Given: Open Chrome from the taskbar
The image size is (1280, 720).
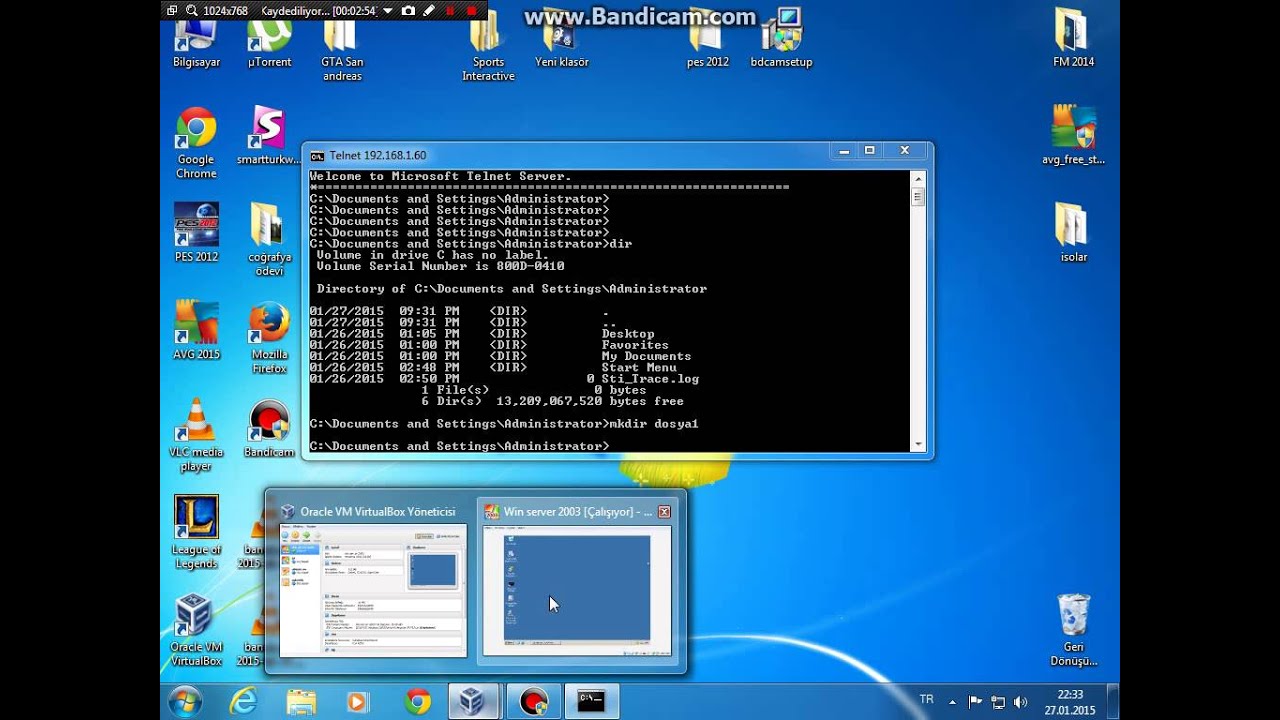Looking at the screenshot, I should pos(417,702).
